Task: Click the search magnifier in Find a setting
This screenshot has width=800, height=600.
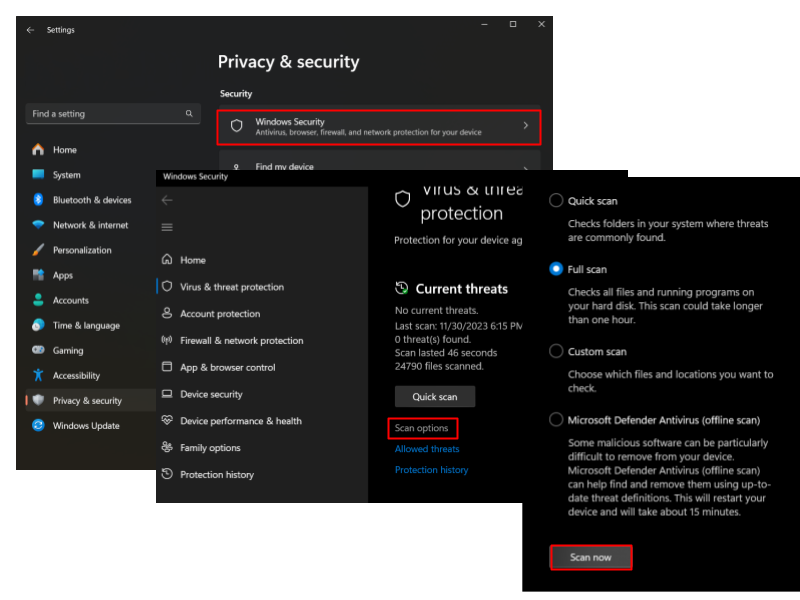Action: [189, 113]
